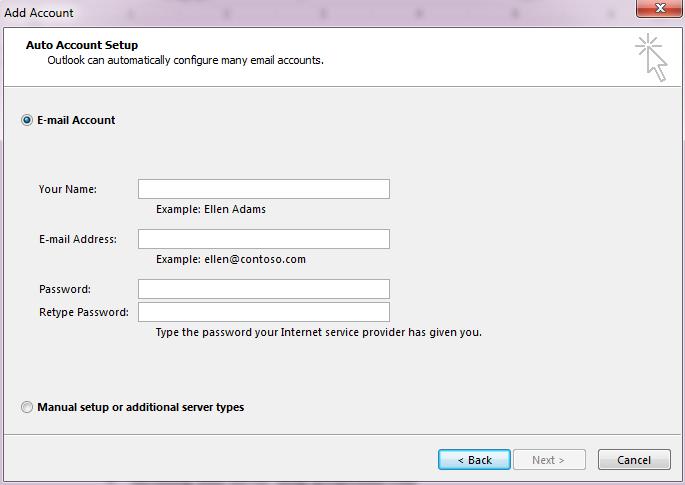
Task: Click the Retype Password label
Action: (84, 312)
